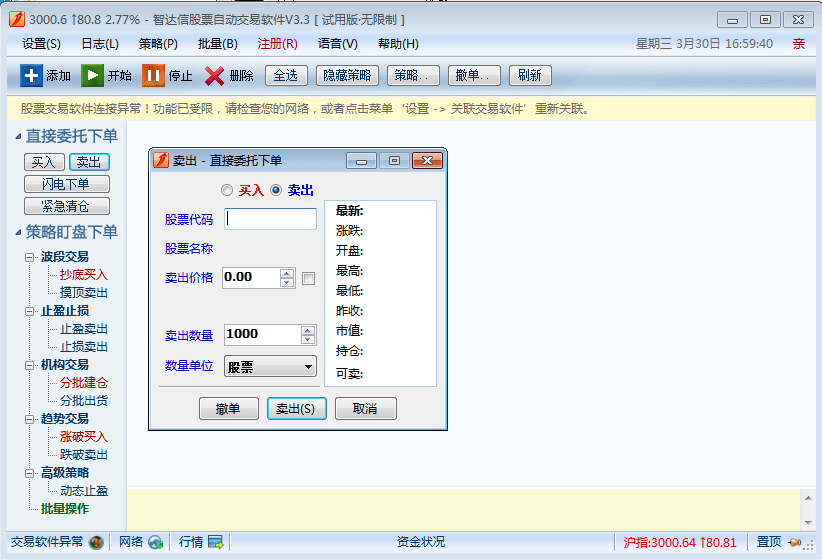Click the orange Stop pause icon

(153, 75)
